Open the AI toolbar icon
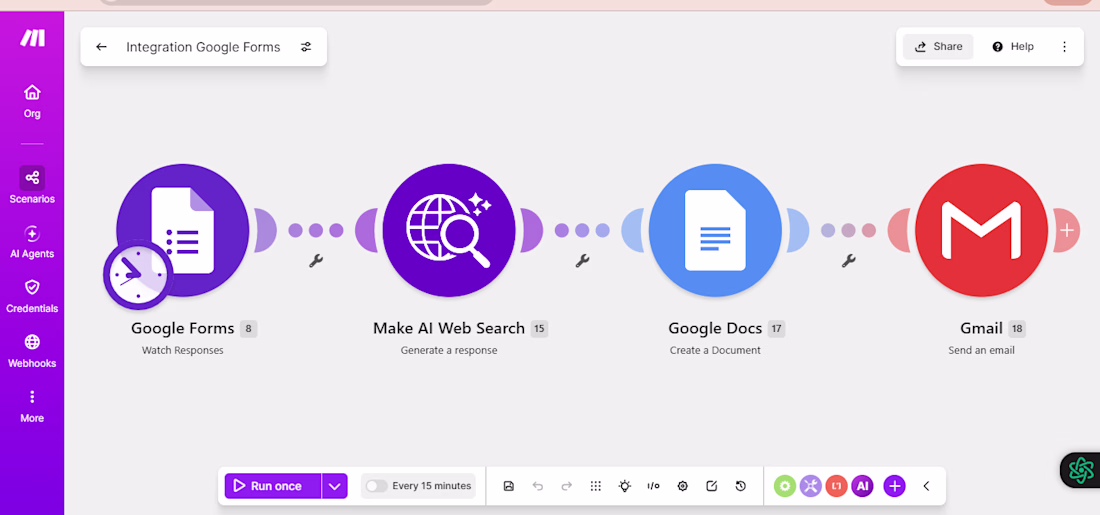This screenshot has width=1100, height=515. coord(862,486)
